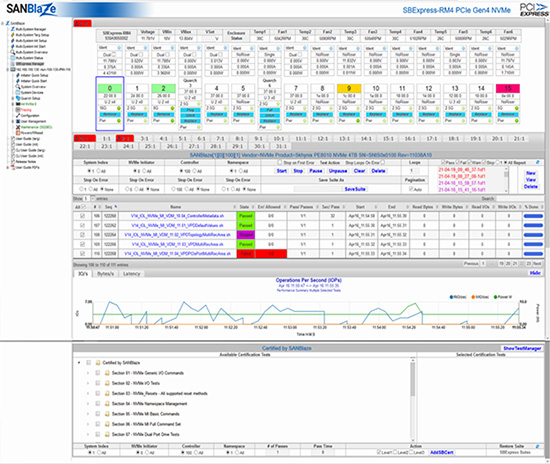Click the Quarch Setup icon
Image resolution: width=550 pixels, height=464 pixels.
[x=18, y=98]
